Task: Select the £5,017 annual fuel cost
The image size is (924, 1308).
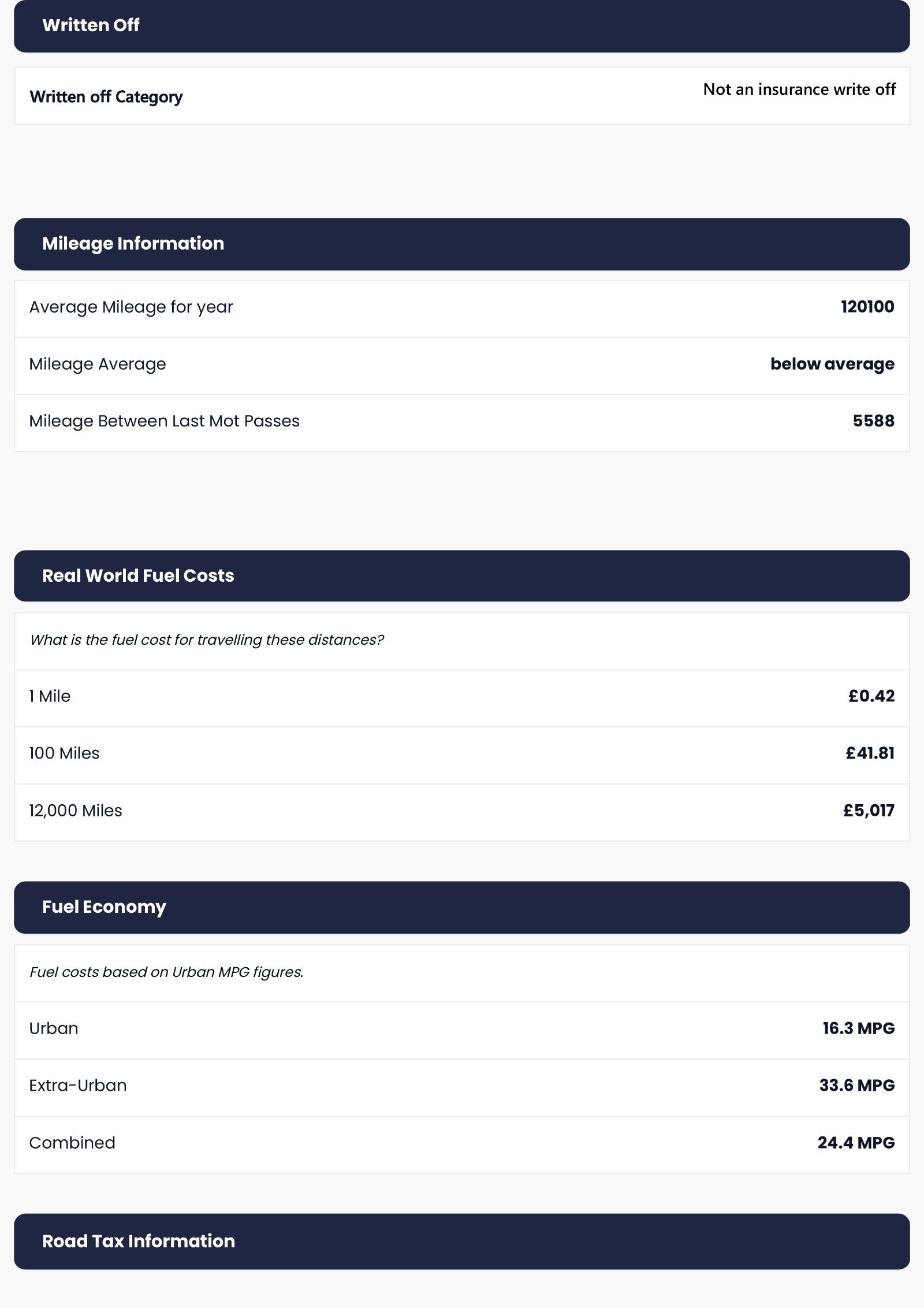Action: pyautogui.click(x=869, y=811)
